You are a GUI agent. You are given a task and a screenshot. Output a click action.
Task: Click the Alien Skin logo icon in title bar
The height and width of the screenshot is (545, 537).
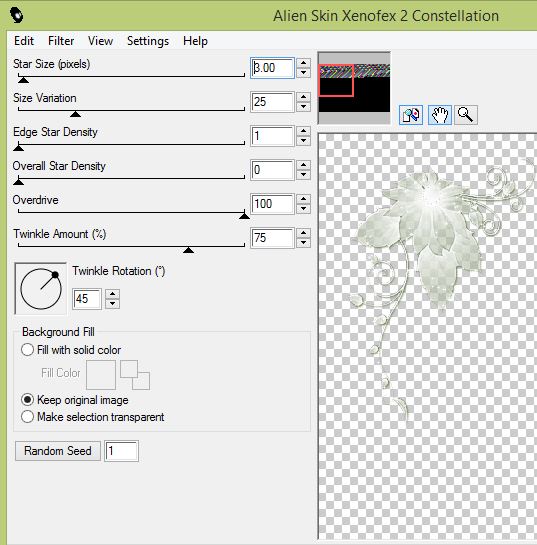click(x=16, y=15)
